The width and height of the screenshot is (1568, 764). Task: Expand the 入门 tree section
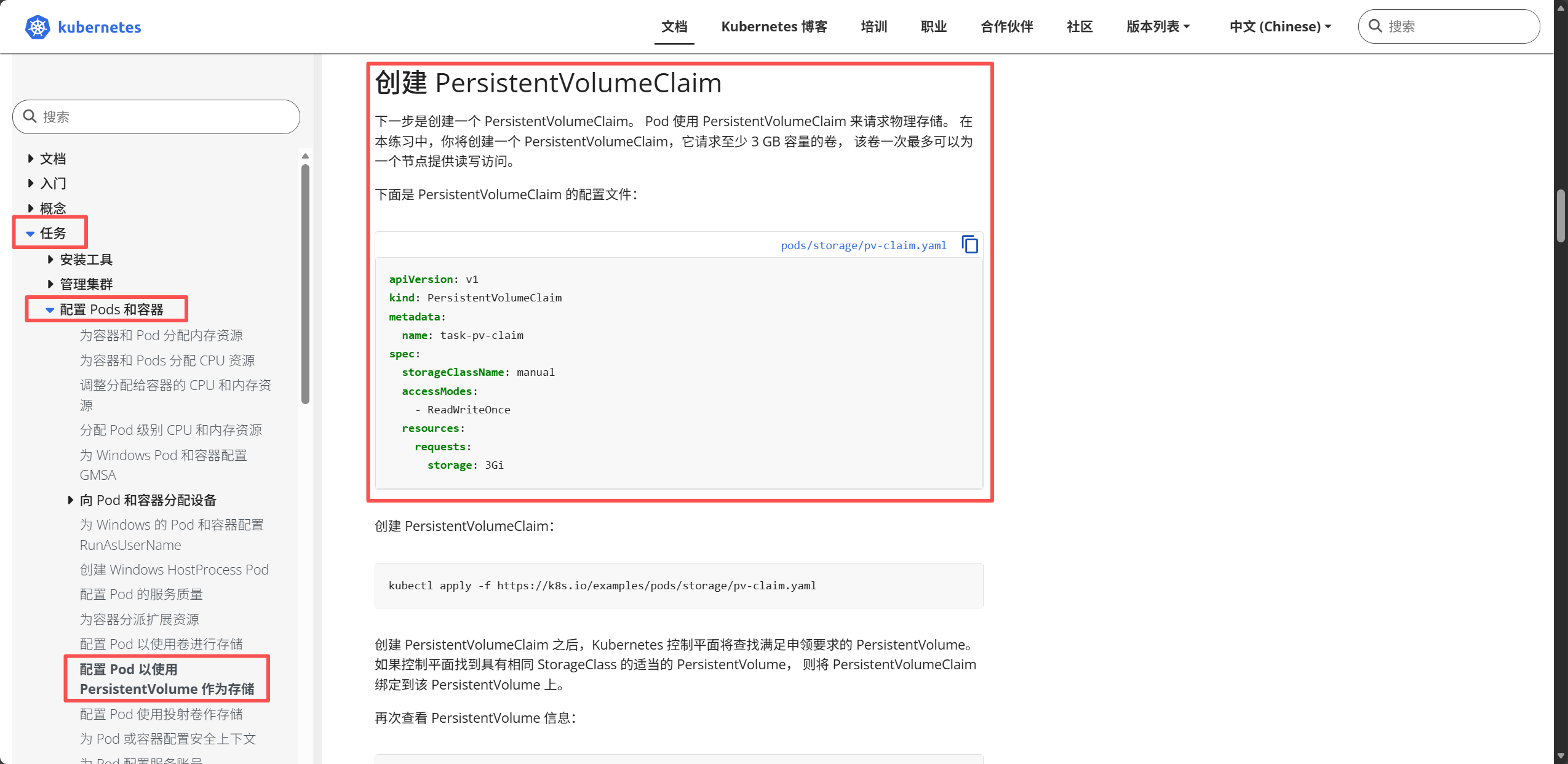(30, 183)
